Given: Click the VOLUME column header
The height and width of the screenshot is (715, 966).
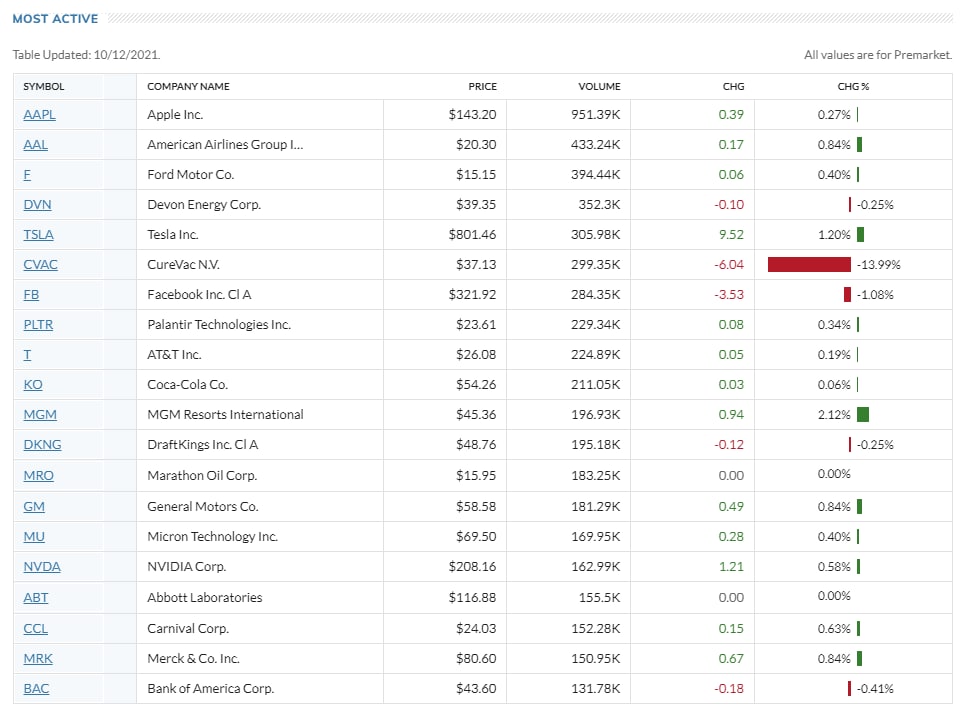Looking at the screenshot, I should point(599,87).
